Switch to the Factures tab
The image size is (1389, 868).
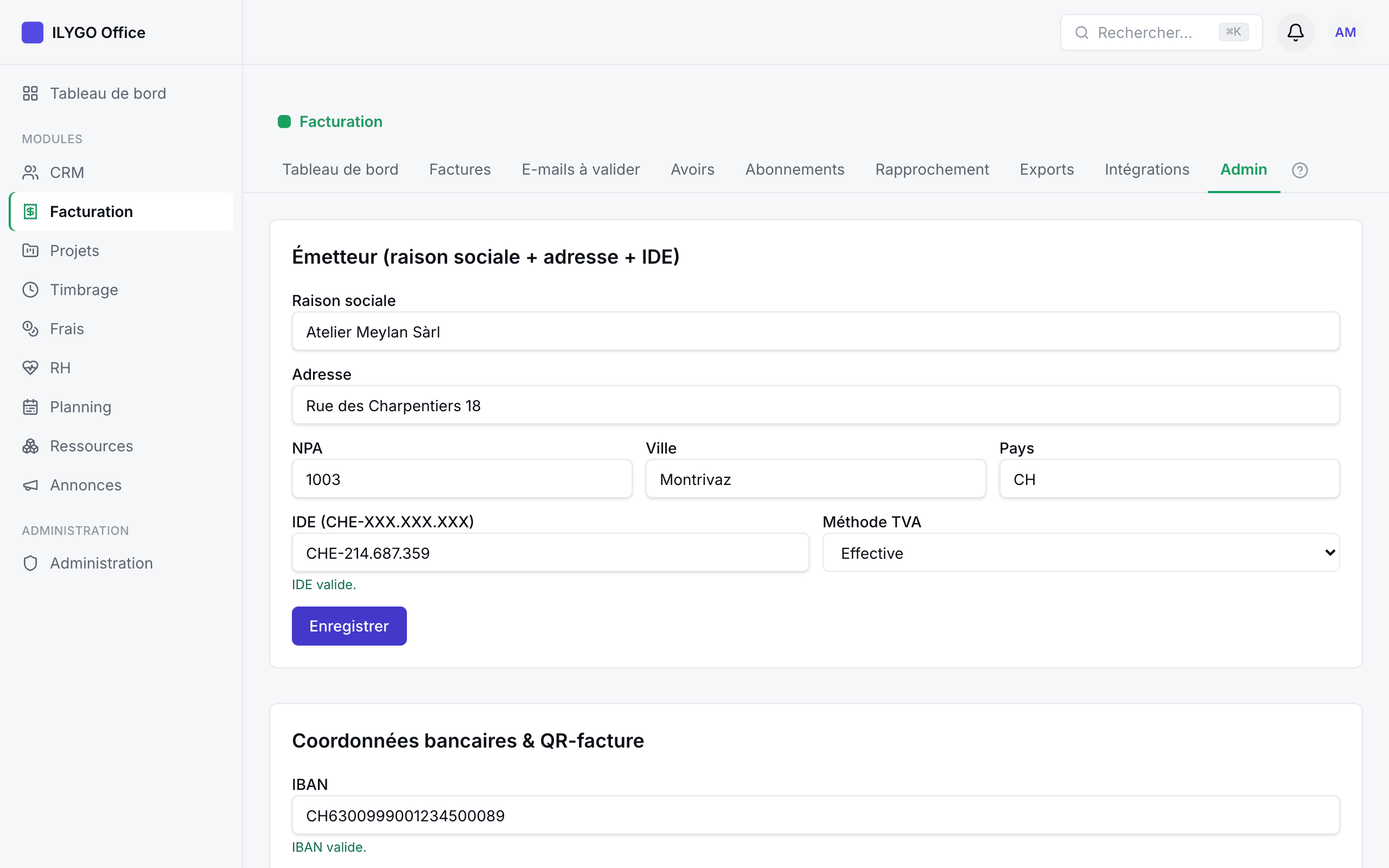pos(460,169)
